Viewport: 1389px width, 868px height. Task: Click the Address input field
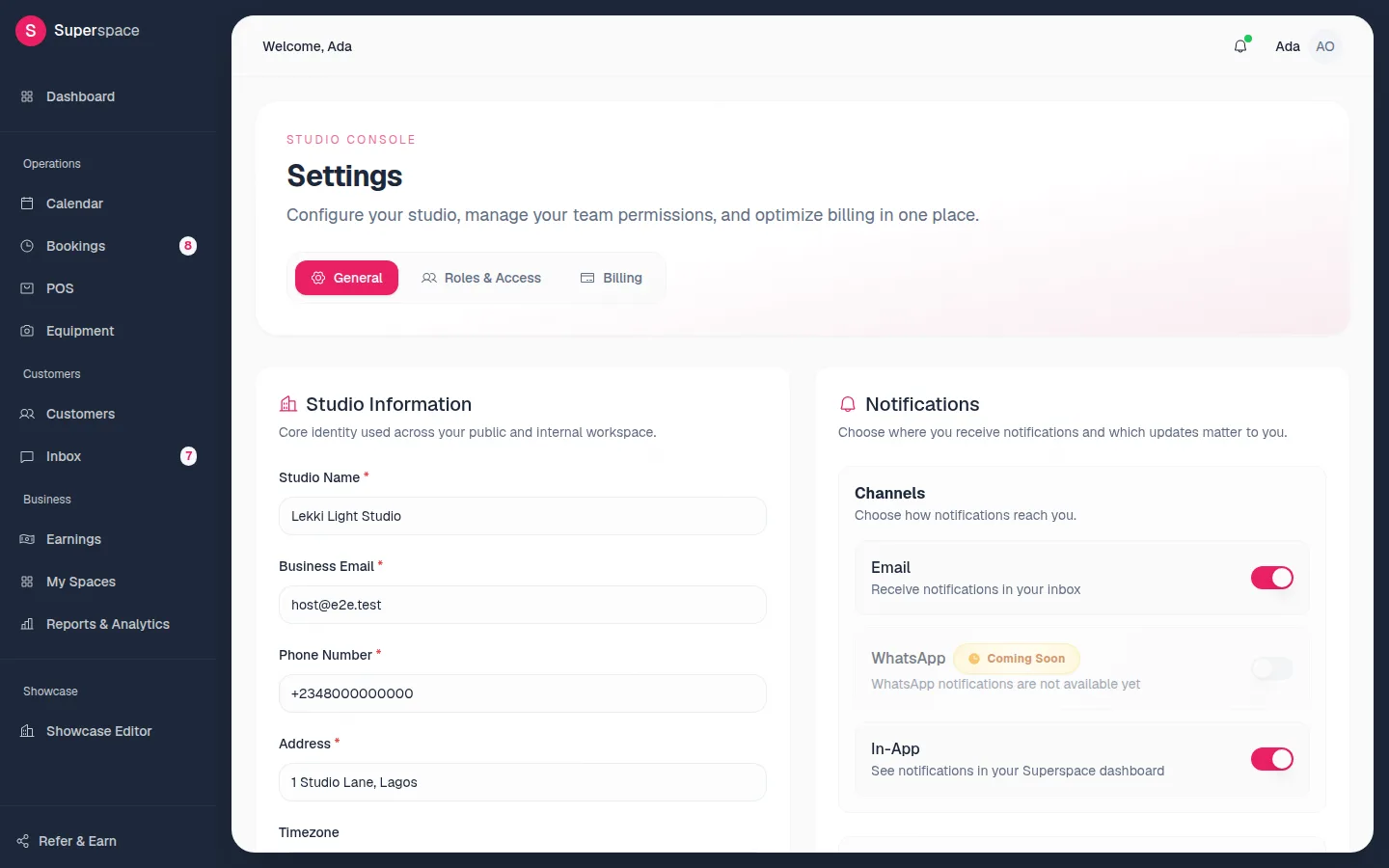(x=523, y=782)
